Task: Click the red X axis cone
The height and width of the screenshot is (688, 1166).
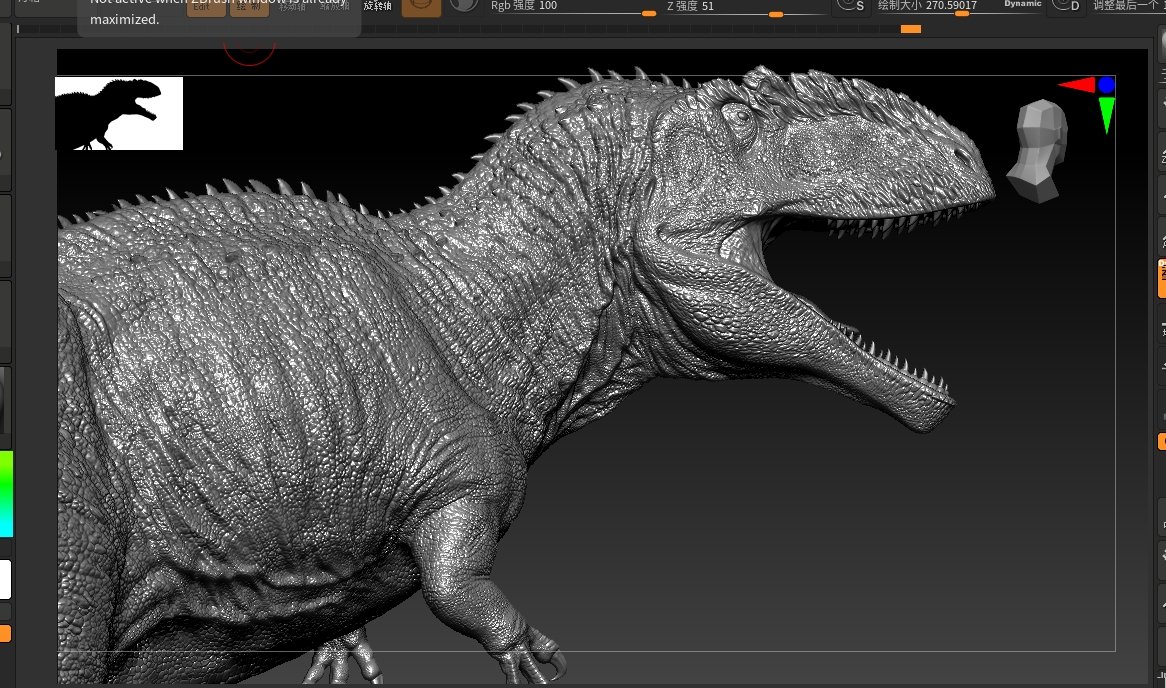Action: pyautogui.click(x=1078, y=85)
